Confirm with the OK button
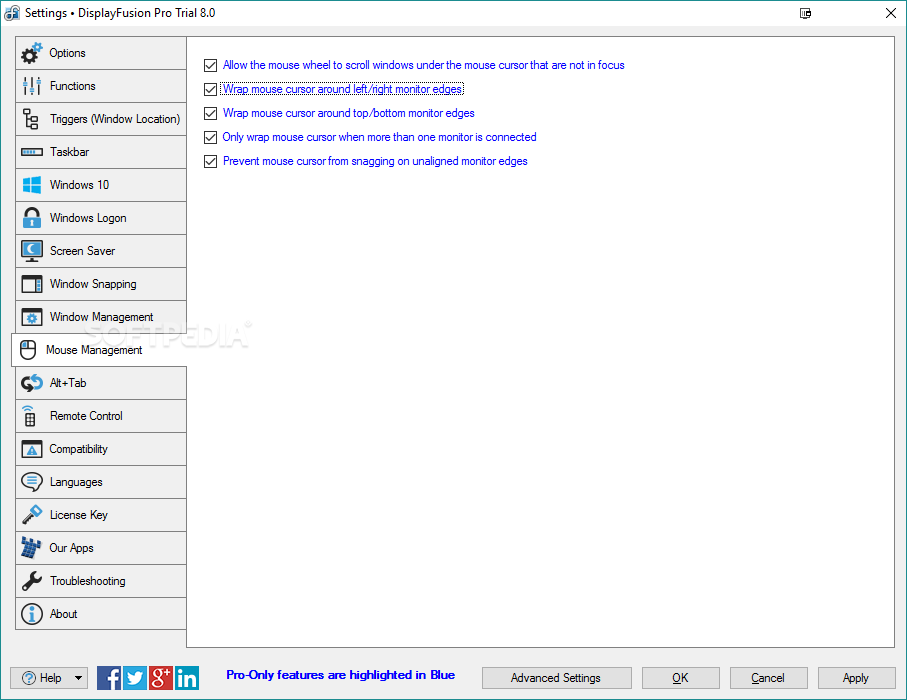 (x=681, y=678)
